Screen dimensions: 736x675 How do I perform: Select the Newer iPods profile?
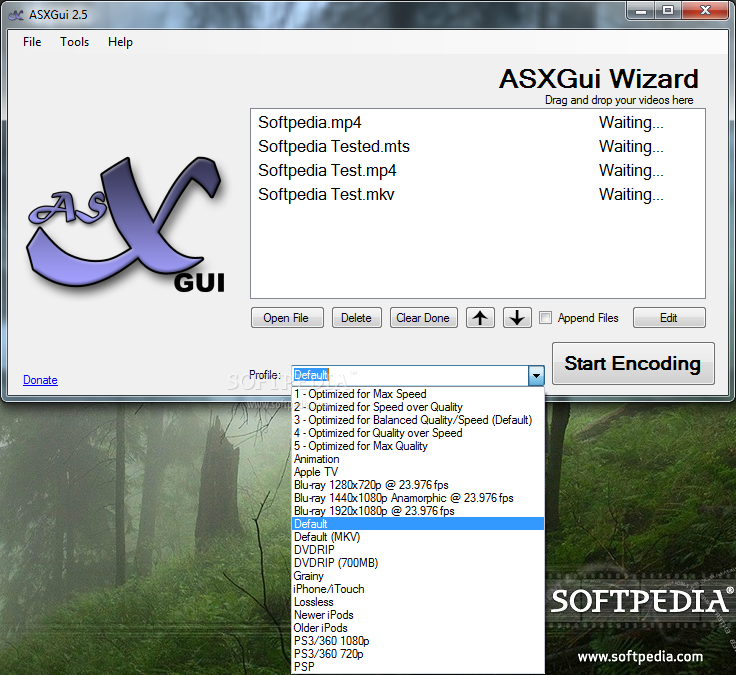coord(418,615)
